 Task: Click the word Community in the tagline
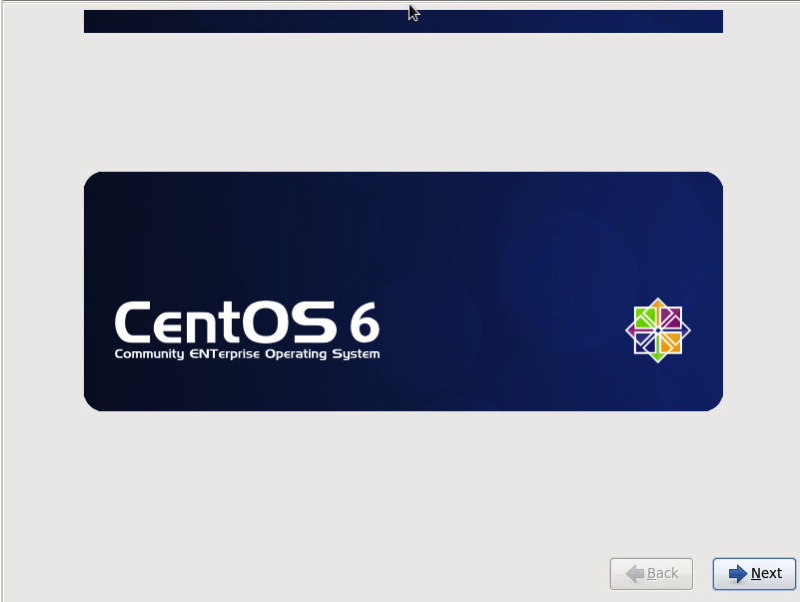pos(149,354)
